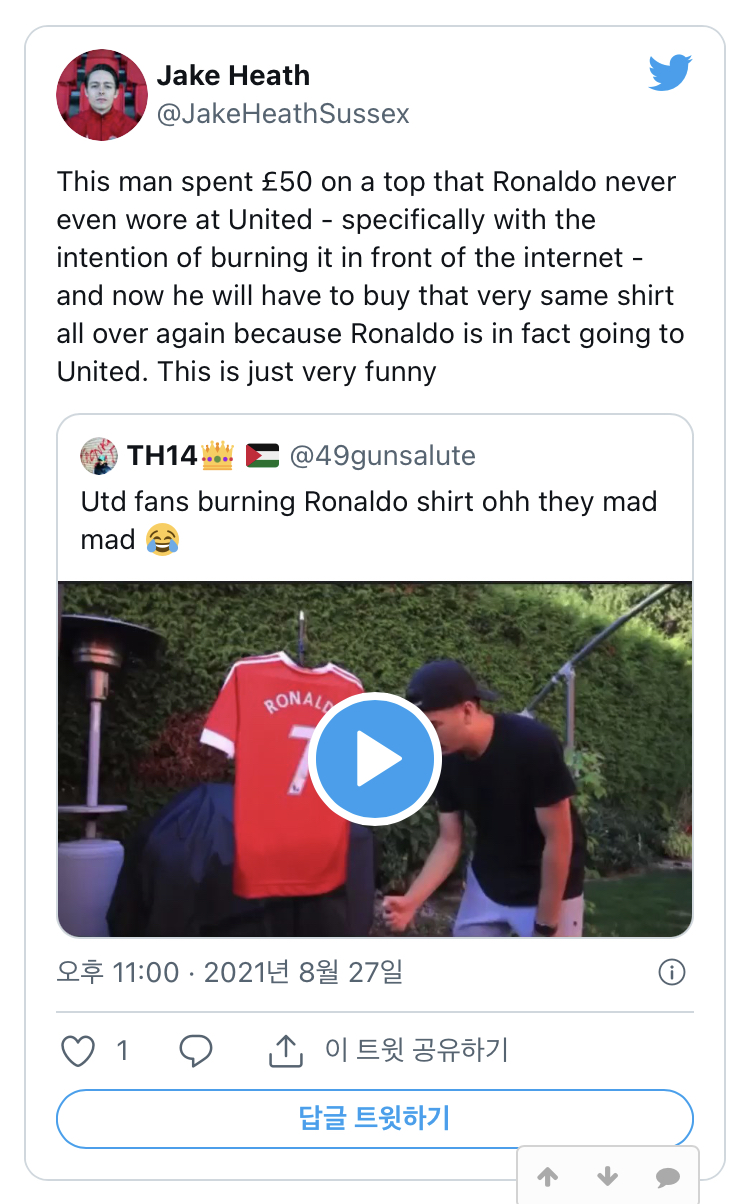
Task: Open the tweet info circle icon
Action: point(672,972)
